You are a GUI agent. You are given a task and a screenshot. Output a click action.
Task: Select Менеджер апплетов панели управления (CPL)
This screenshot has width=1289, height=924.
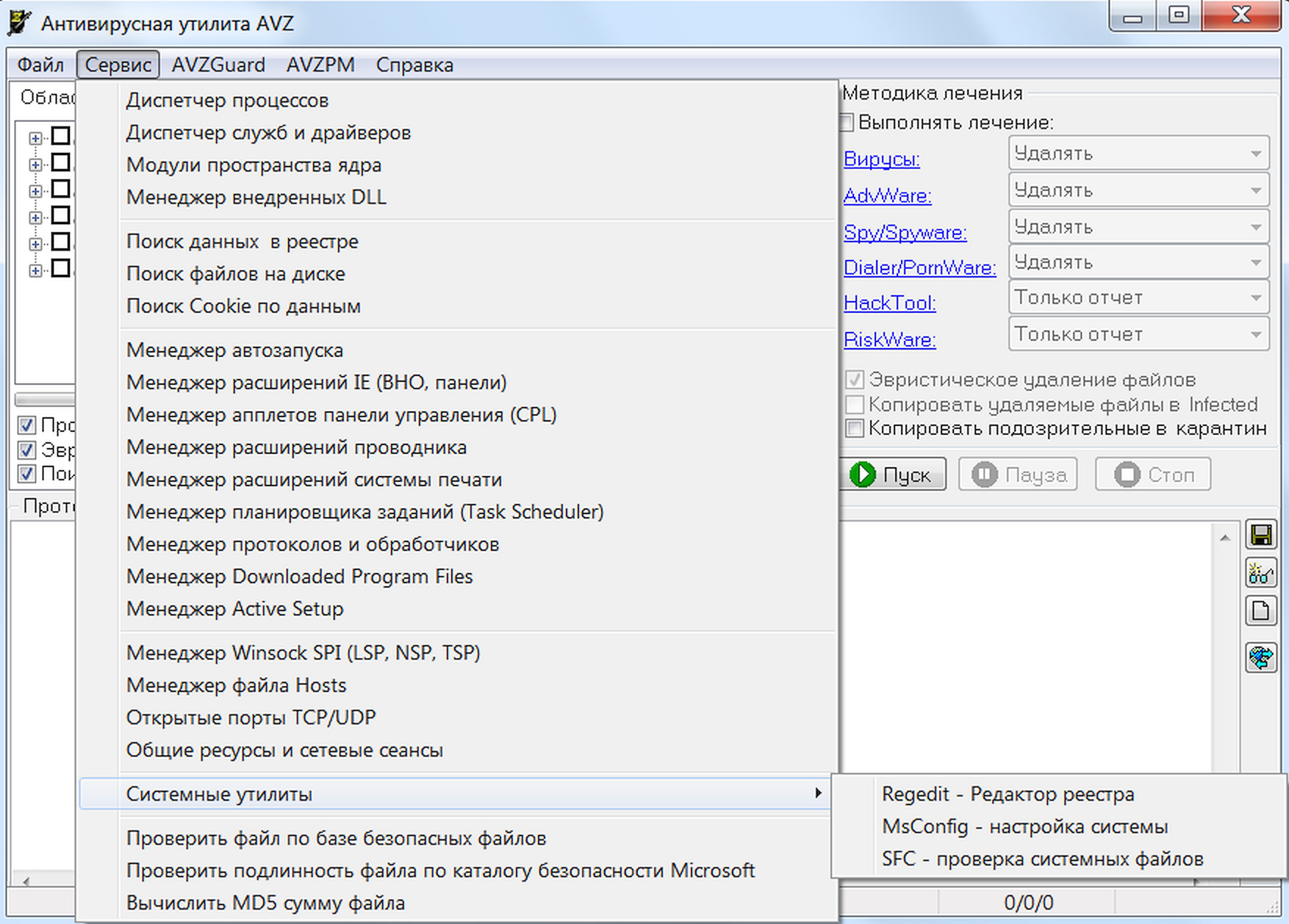[457, 414]
